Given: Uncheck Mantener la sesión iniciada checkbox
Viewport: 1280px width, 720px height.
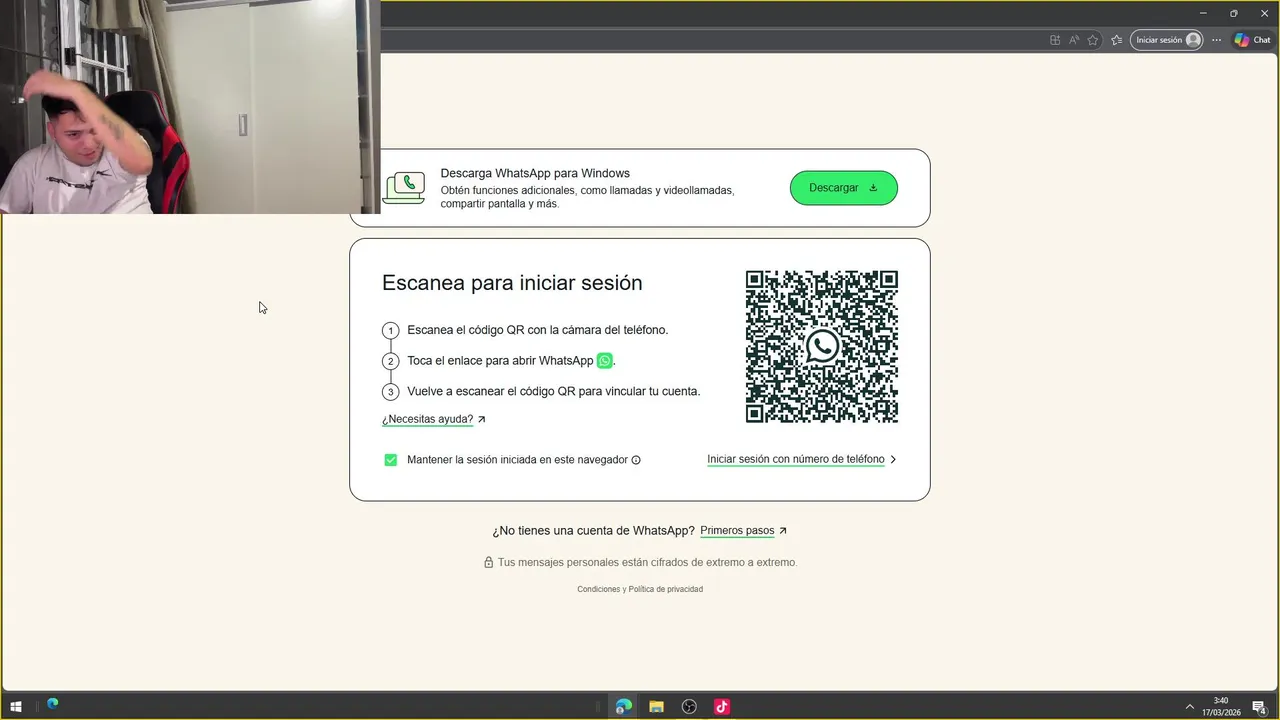Looking at the screenshot, I should pos(391,460).
